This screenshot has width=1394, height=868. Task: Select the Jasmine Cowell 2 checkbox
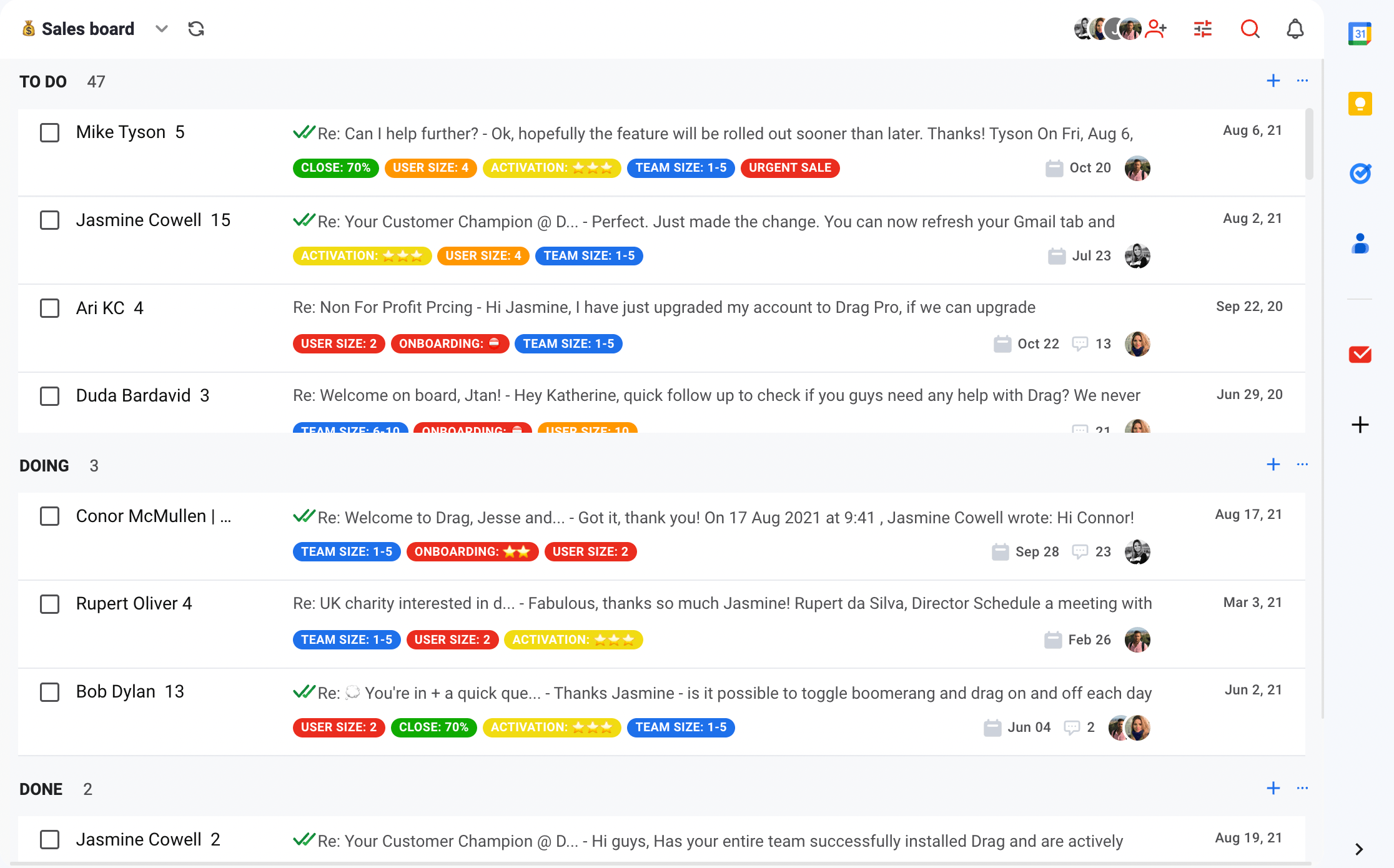49,840
